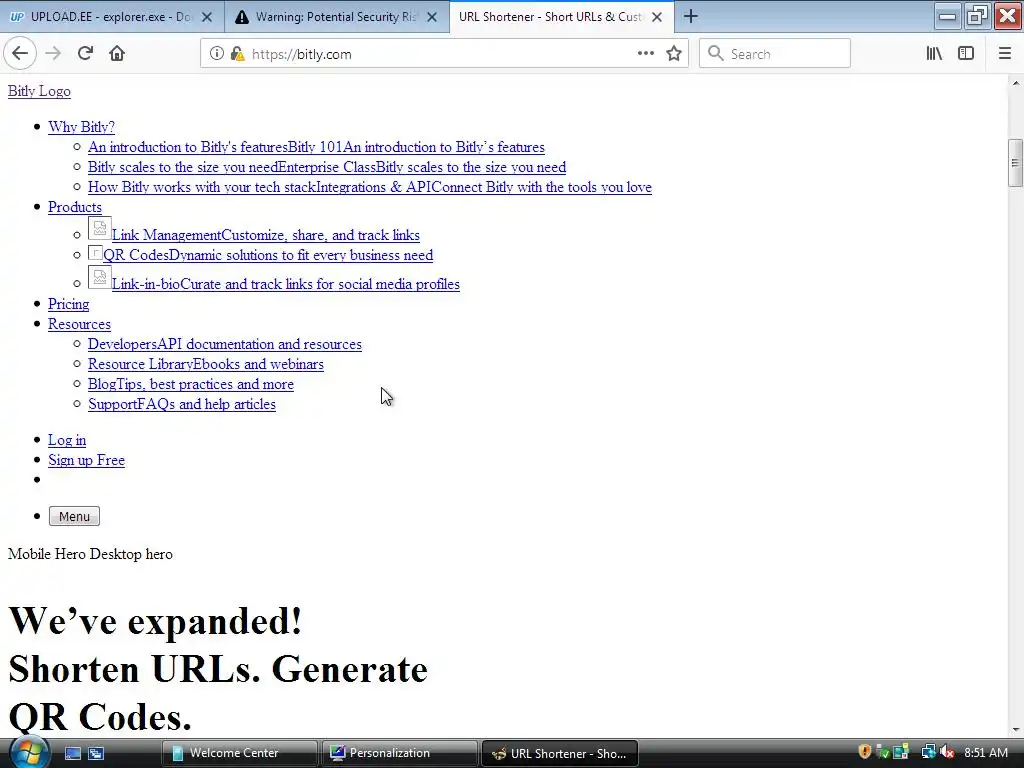This screenshot has width=1024, height=768.
Task: Open the Why Bitly? link
Action: click(x=82, y=127)
